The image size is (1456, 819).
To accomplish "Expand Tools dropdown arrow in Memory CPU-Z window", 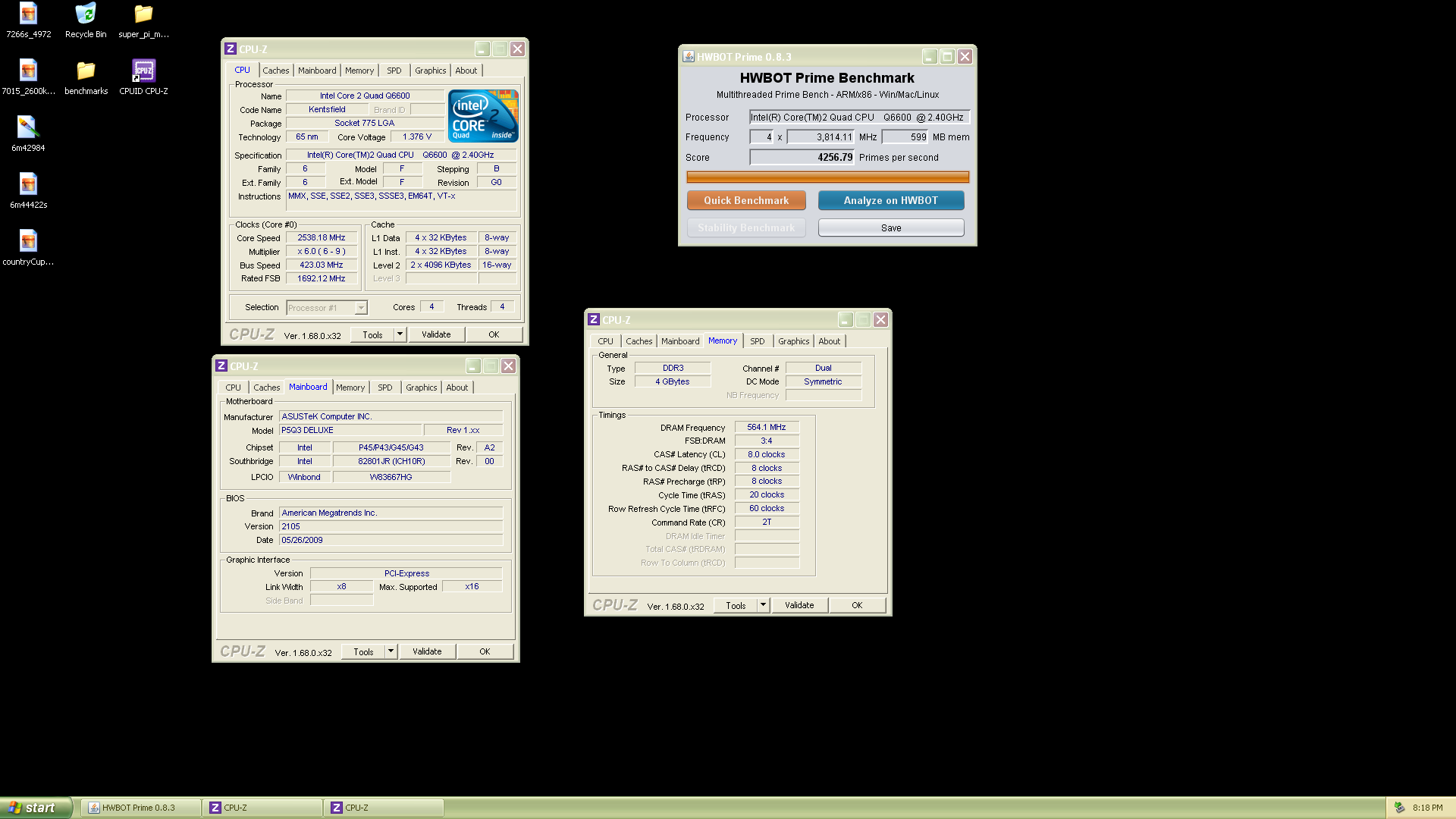I will pos(764,605).
